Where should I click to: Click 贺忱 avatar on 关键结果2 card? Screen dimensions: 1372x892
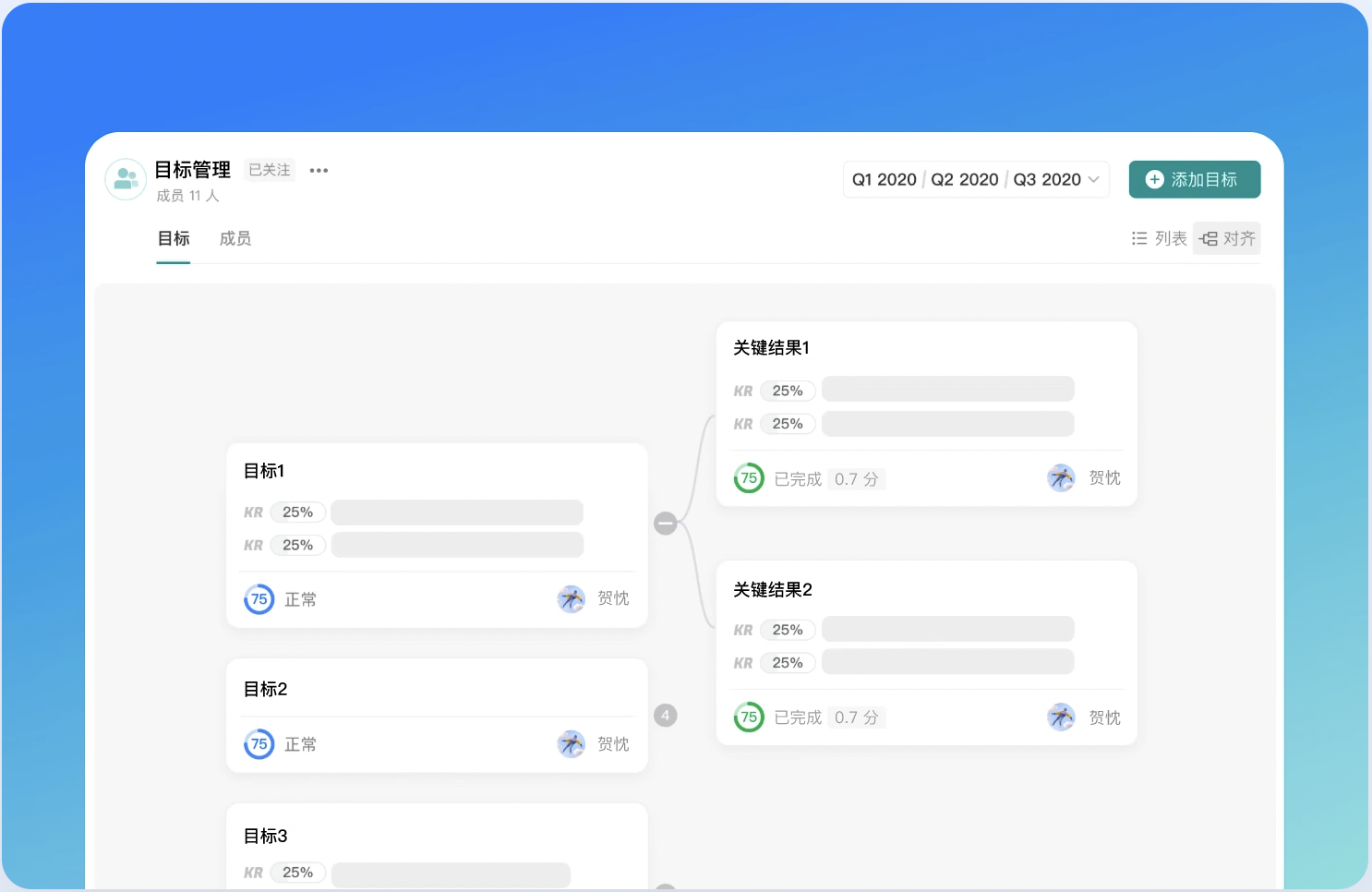(x=1061, y=717)
